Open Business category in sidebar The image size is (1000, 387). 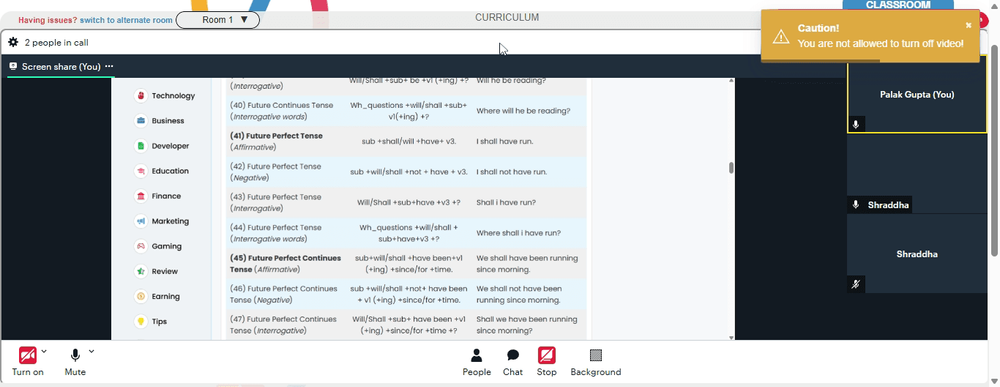coord(159,120)
